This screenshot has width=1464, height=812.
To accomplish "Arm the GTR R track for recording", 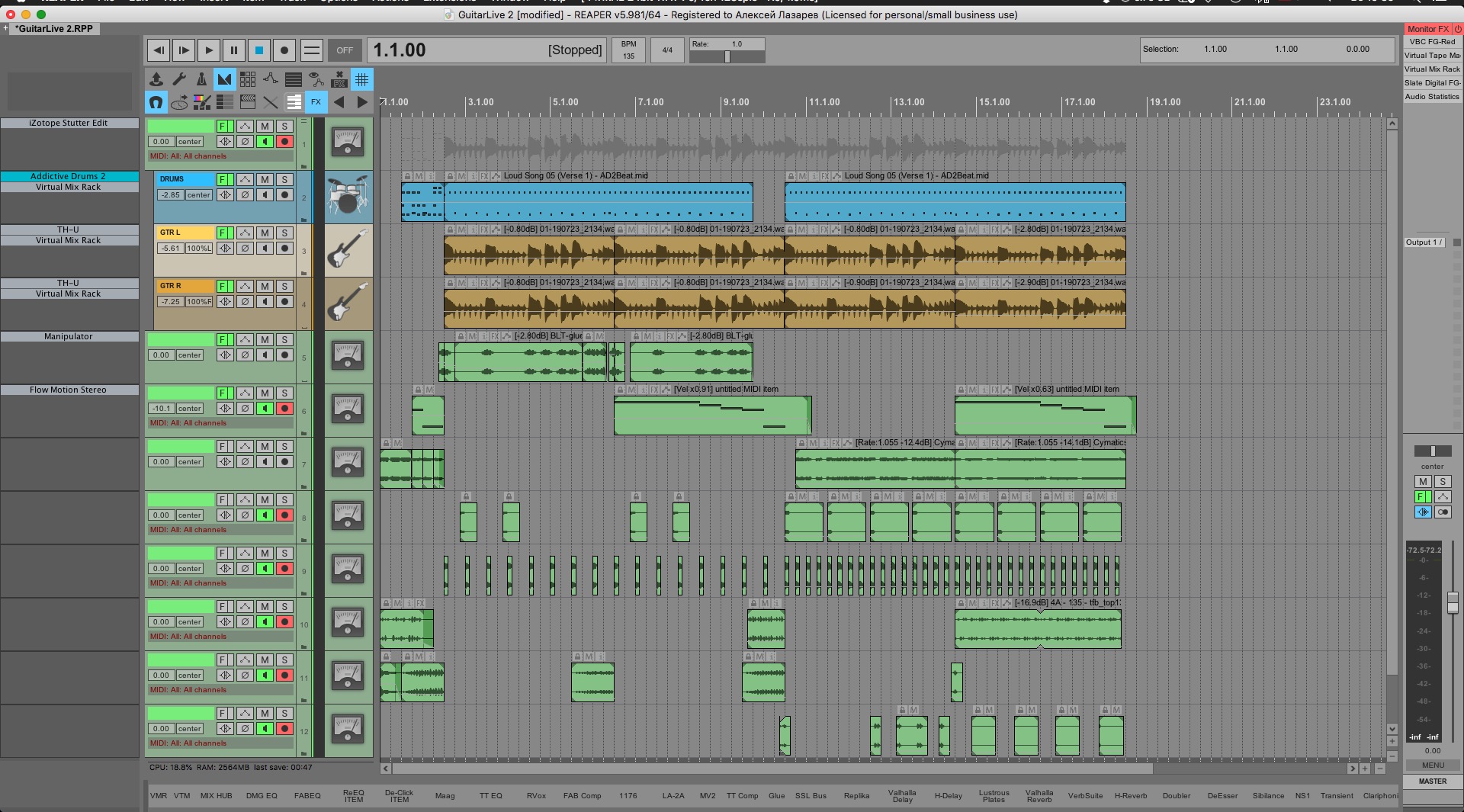I will pyautogui.click(x=284, y=302).
